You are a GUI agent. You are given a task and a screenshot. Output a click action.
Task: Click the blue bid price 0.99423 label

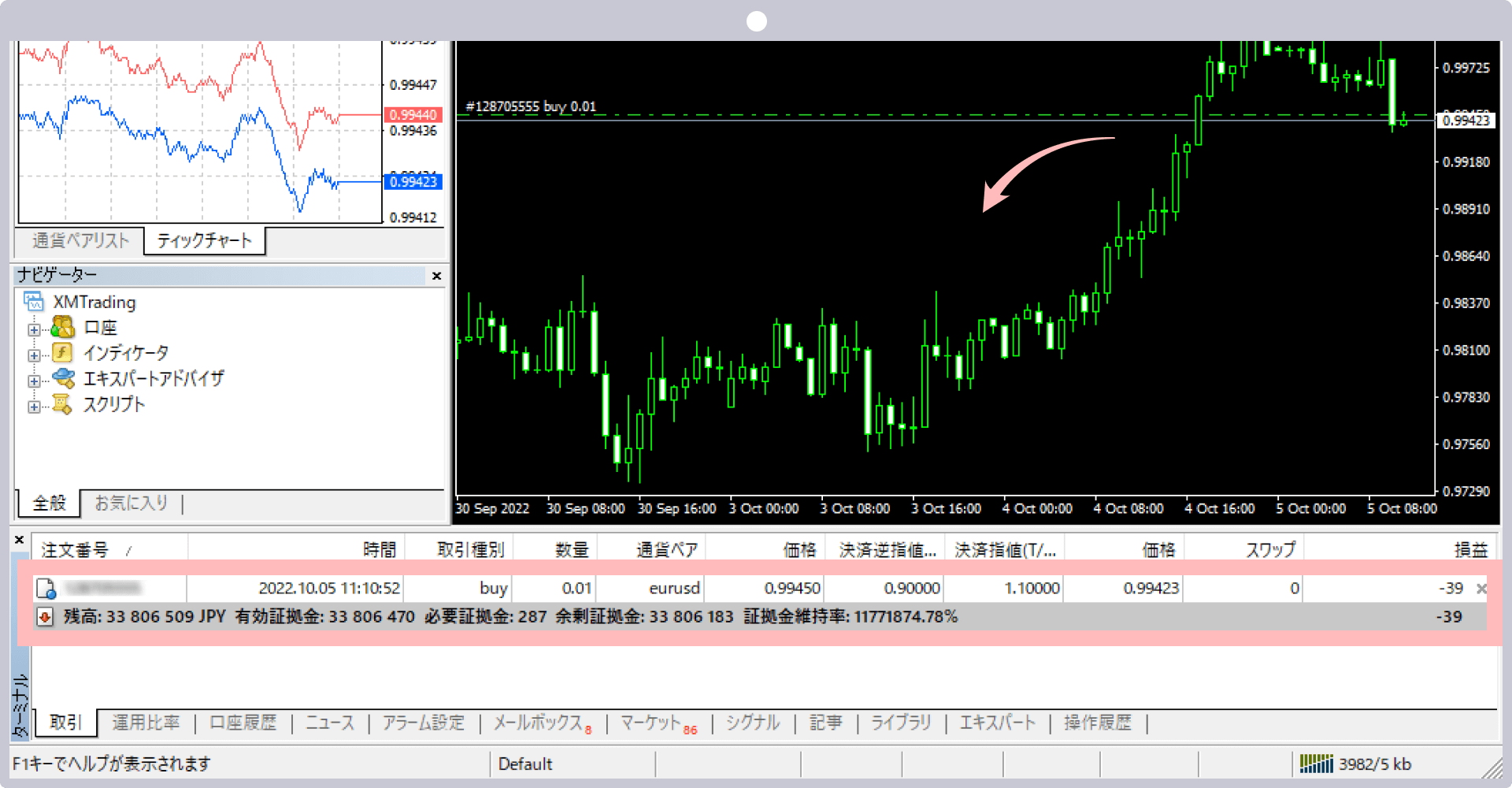click(x=413, y=182)
